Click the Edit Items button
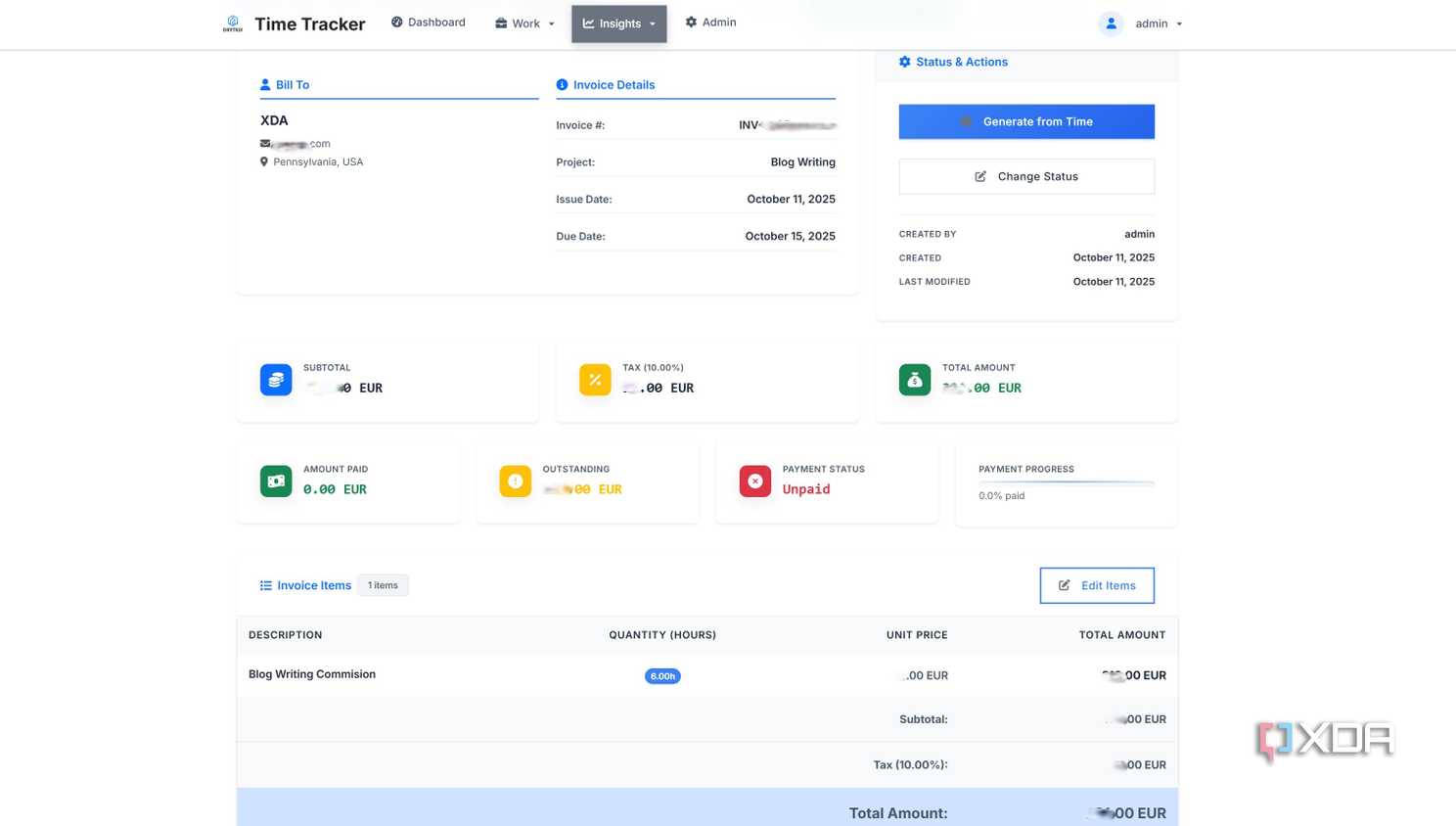The image size is (1456, 826). pyautogui.click(x=1097, y=585)
